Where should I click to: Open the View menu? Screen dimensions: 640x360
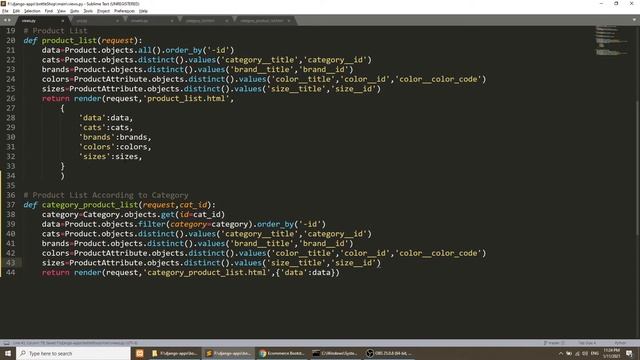pos(61,11)
